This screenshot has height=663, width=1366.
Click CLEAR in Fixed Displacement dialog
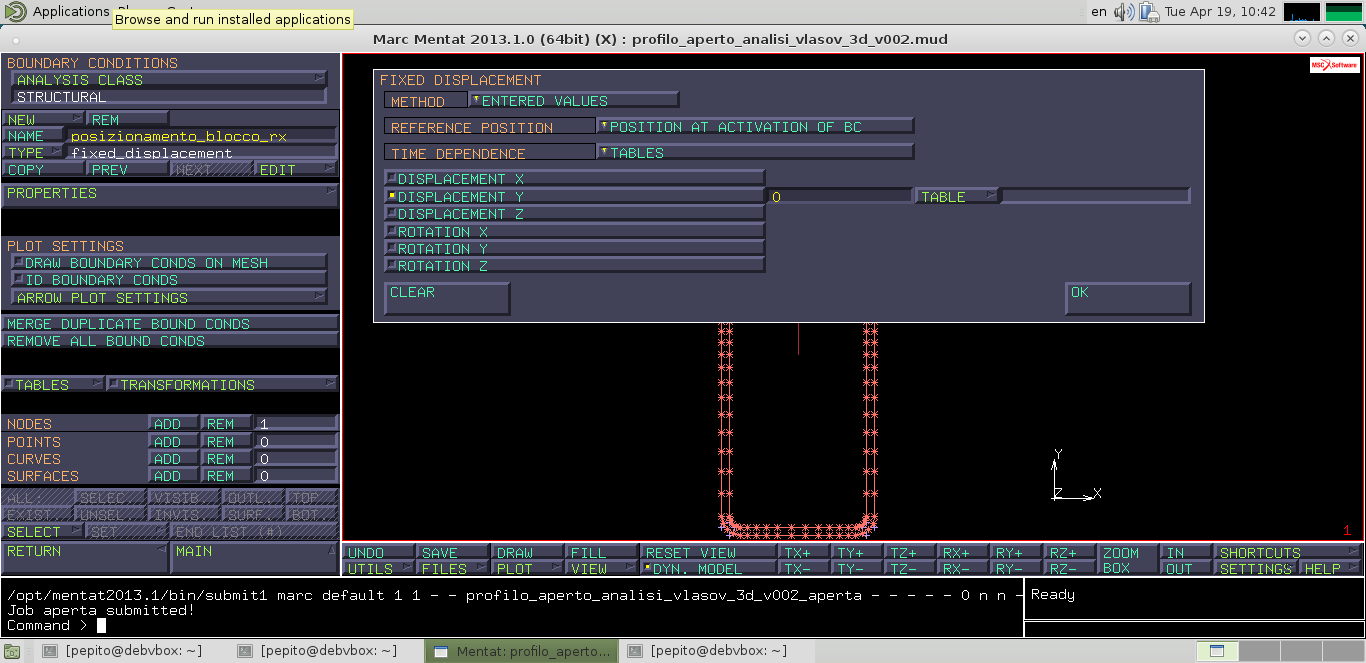[x=447, y=298]
